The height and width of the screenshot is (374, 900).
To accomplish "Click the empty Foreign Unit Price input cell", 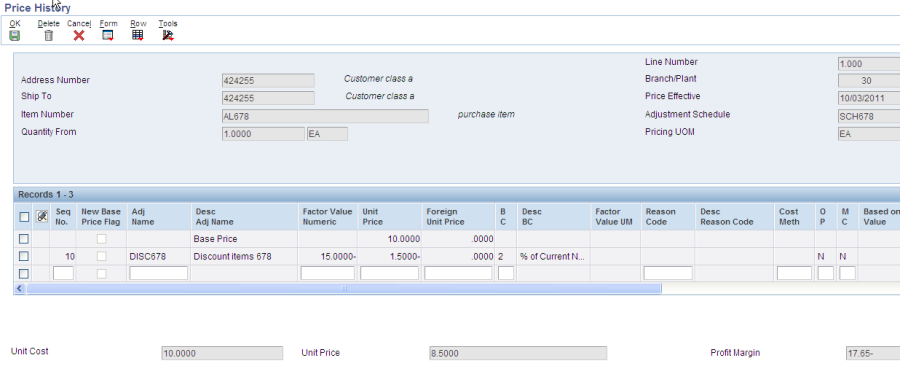I will (458, 273).
